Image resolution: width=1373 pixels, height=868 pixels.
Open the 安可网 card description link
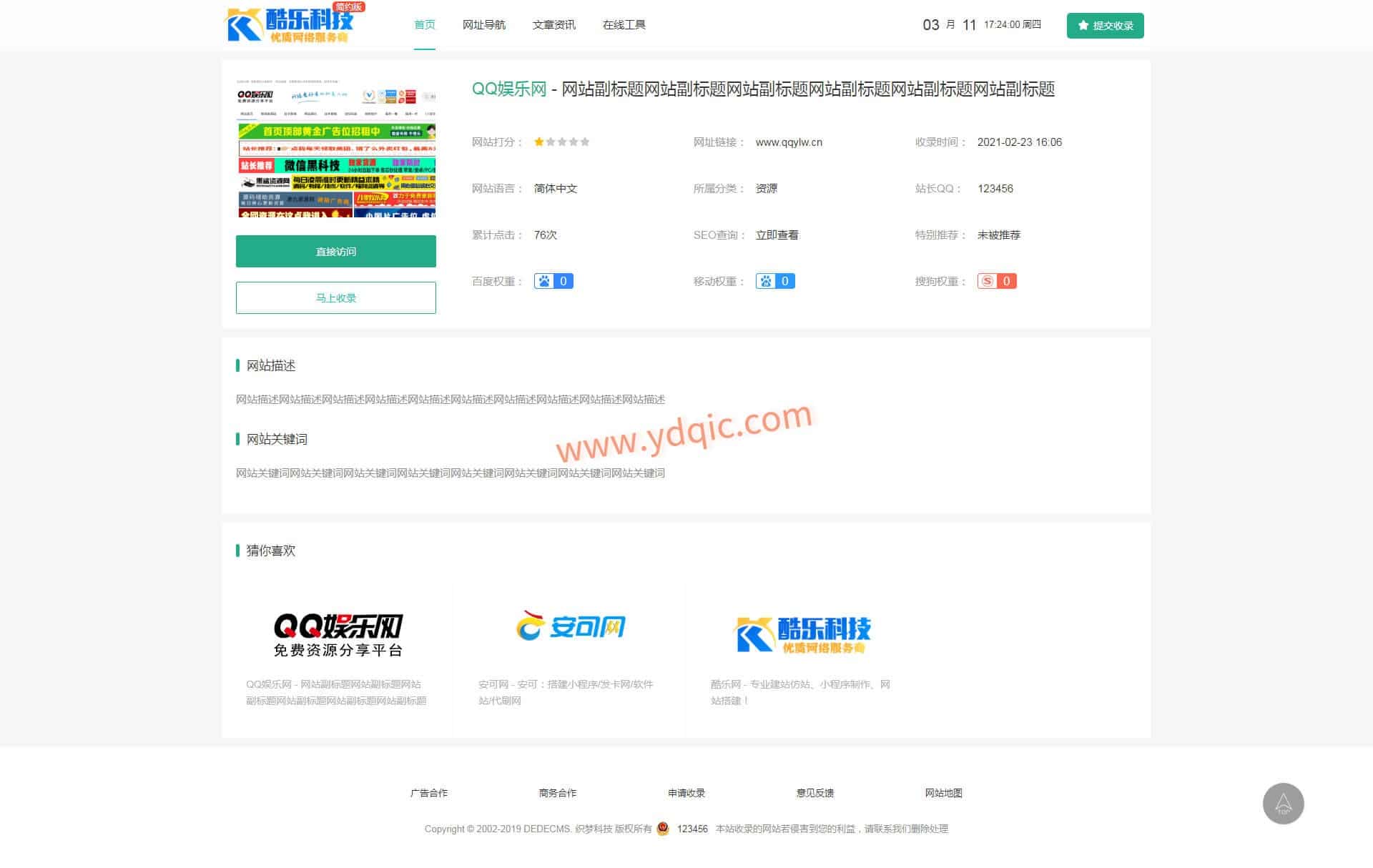[566, 692]
